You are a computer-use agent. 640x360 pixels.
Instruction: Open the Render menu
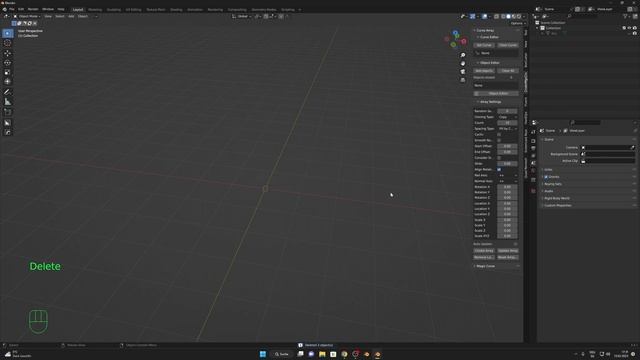click(33, 9)
